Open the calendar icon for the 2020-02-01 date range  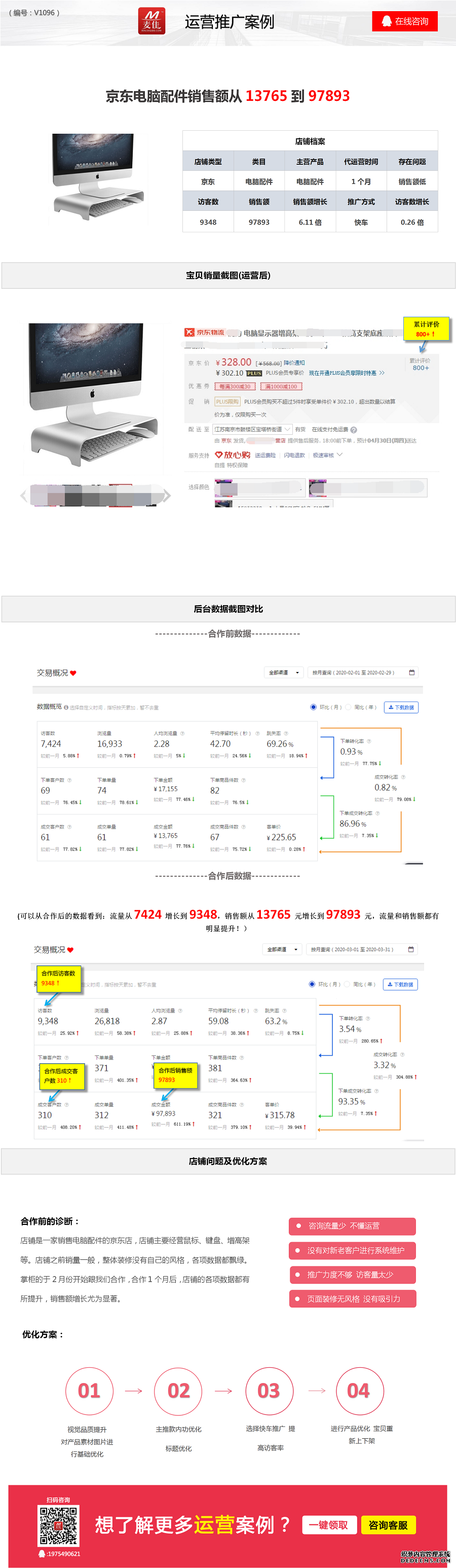(x=411, y=673)
